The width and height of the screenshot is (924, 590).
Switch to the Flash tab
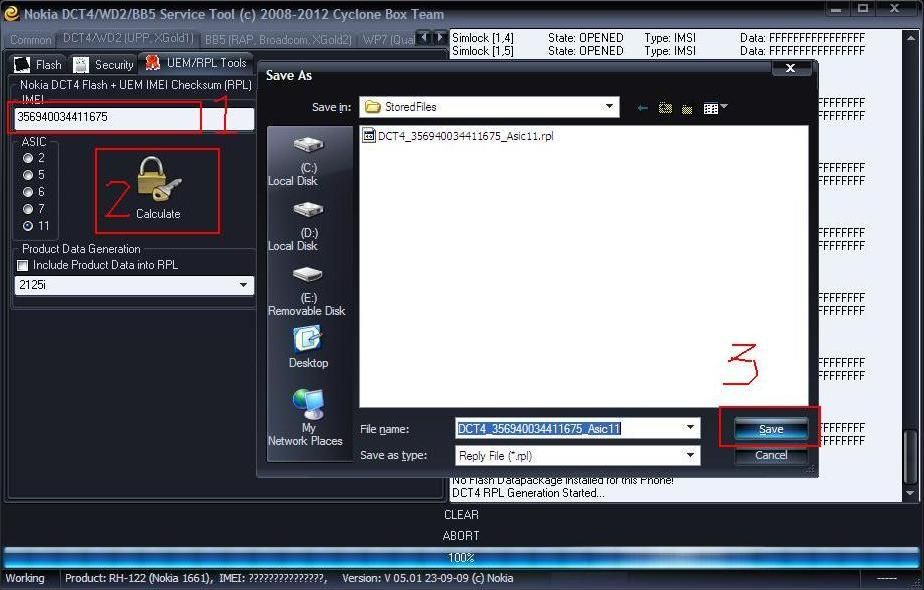[38, 64]
